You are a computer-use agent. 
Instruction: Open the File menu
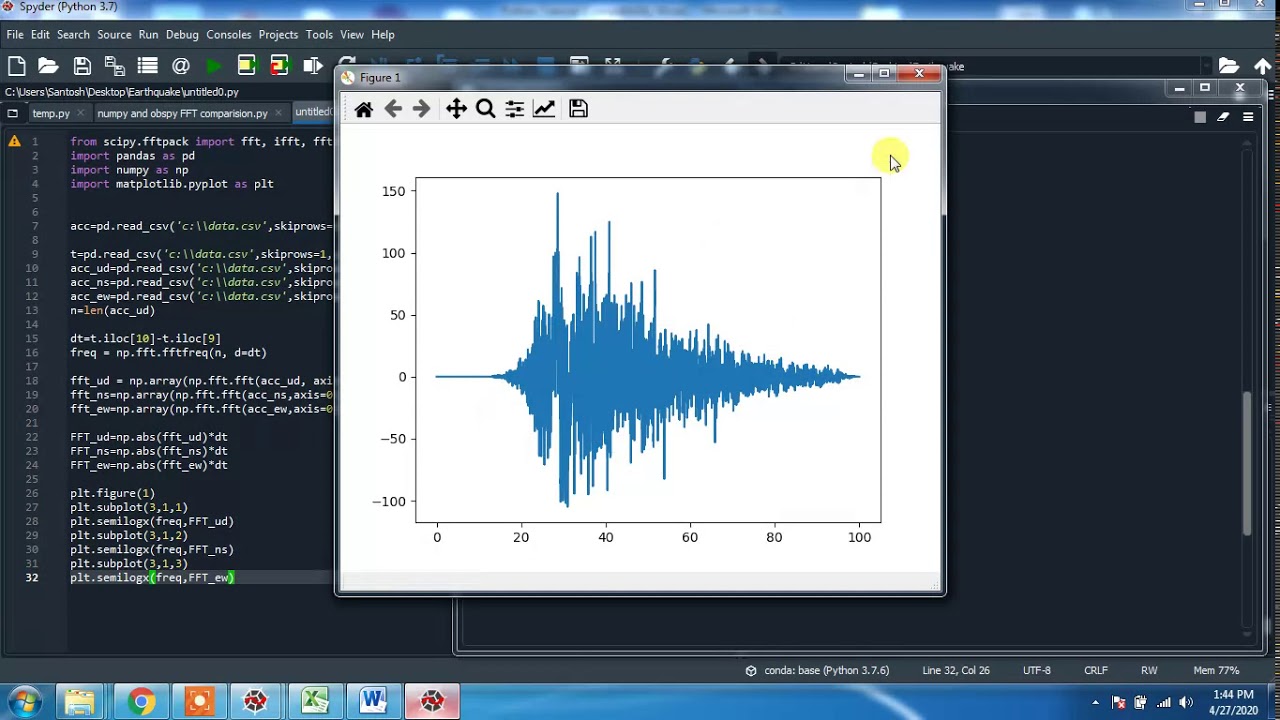tap(15, 34)
